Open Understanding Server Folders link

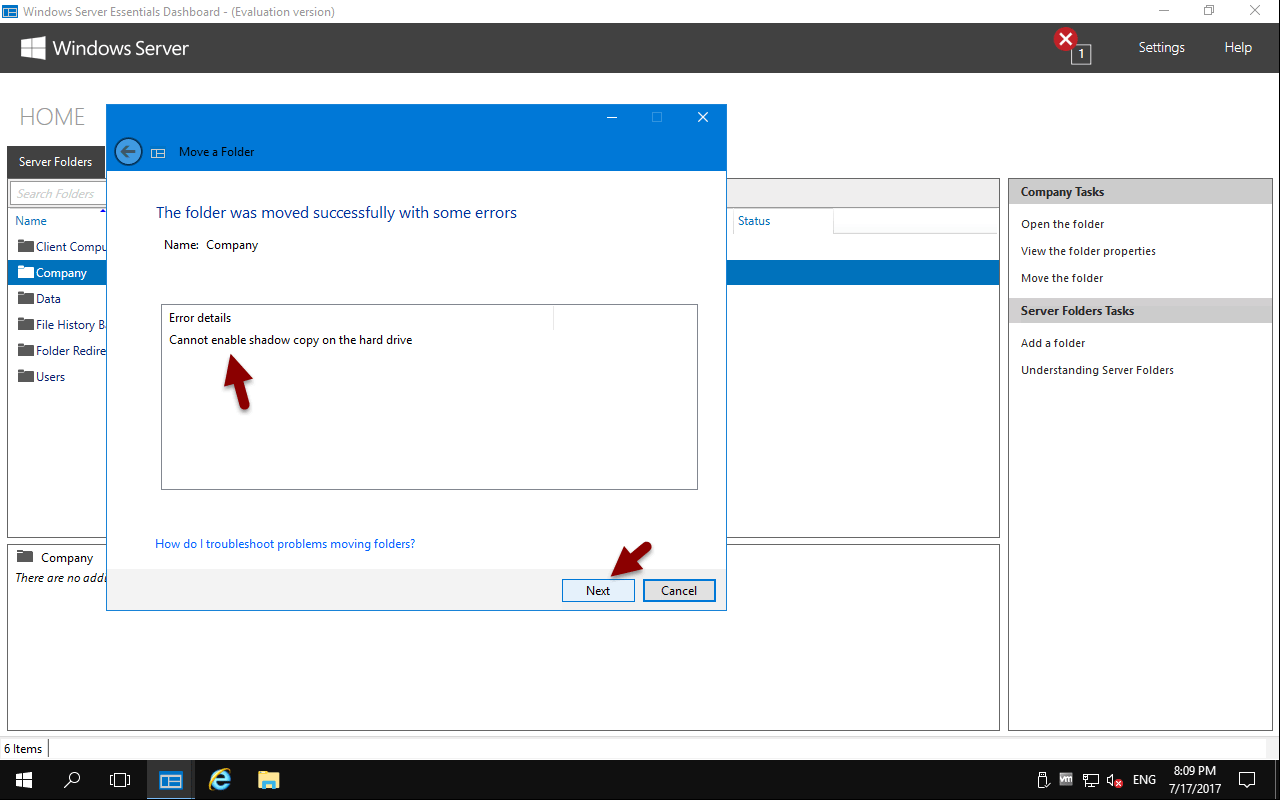pos(1097,370)
